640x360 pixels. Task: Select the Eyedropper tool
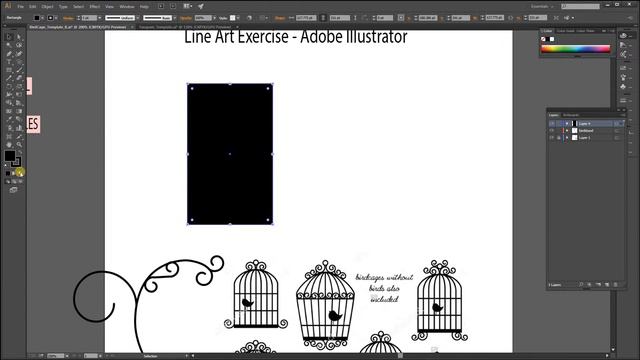point(9,120)
